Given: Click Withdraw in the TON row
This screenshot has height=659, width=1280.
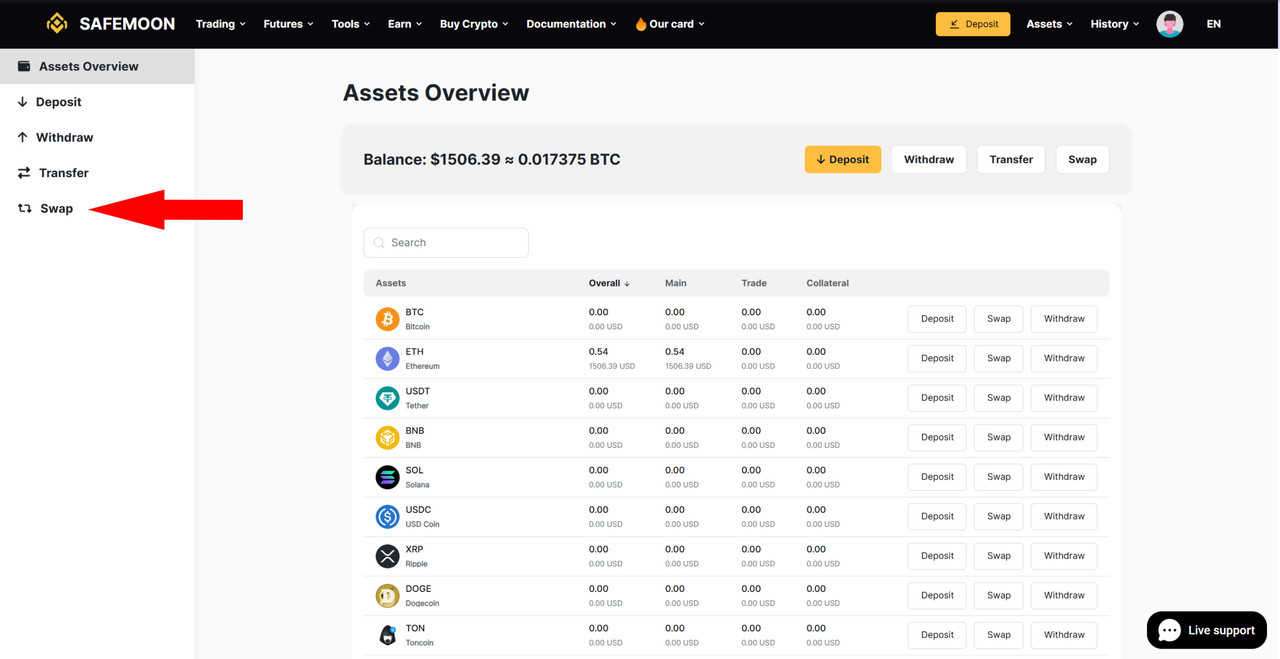Looking at the screenshot, I should pos(1064,635).
